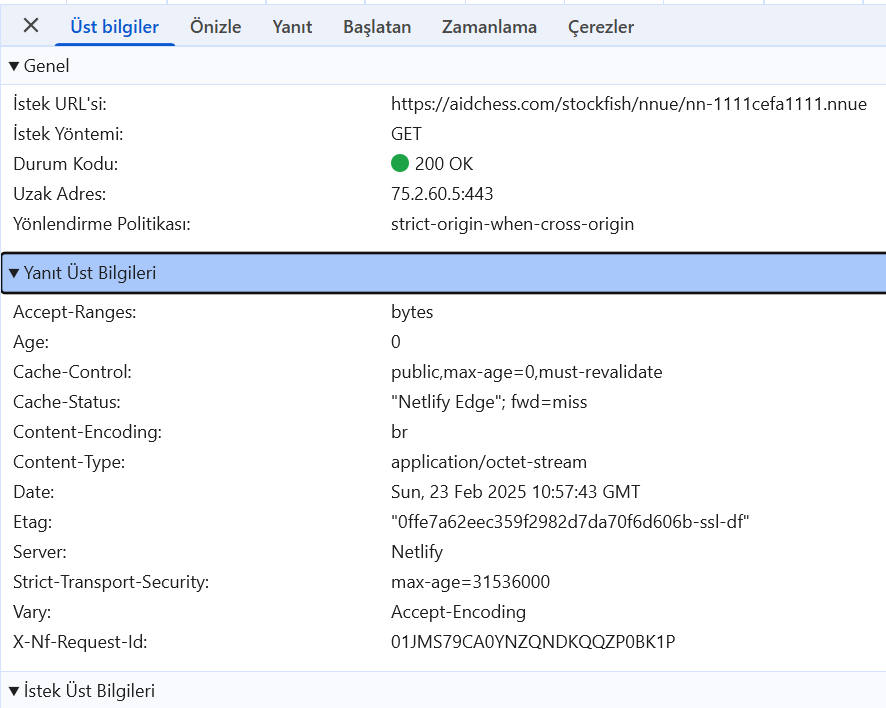
Task: Click the Strict-Transport-Security max-age value
Action: click(470, 582)
